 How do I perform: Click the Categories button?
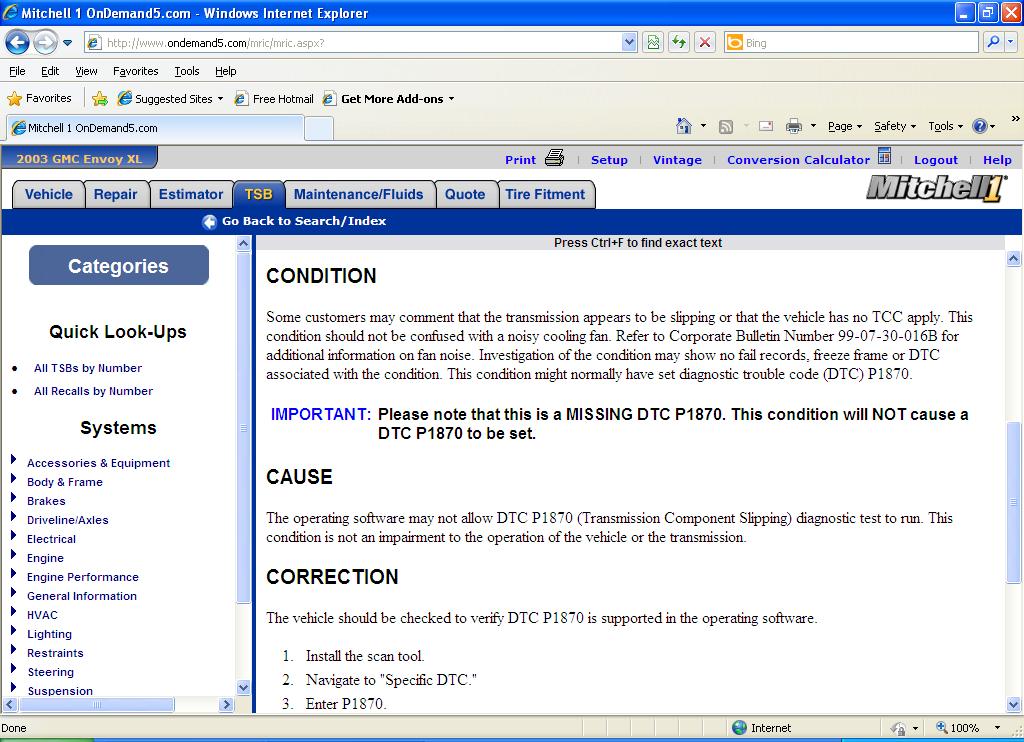coord(119,265)
